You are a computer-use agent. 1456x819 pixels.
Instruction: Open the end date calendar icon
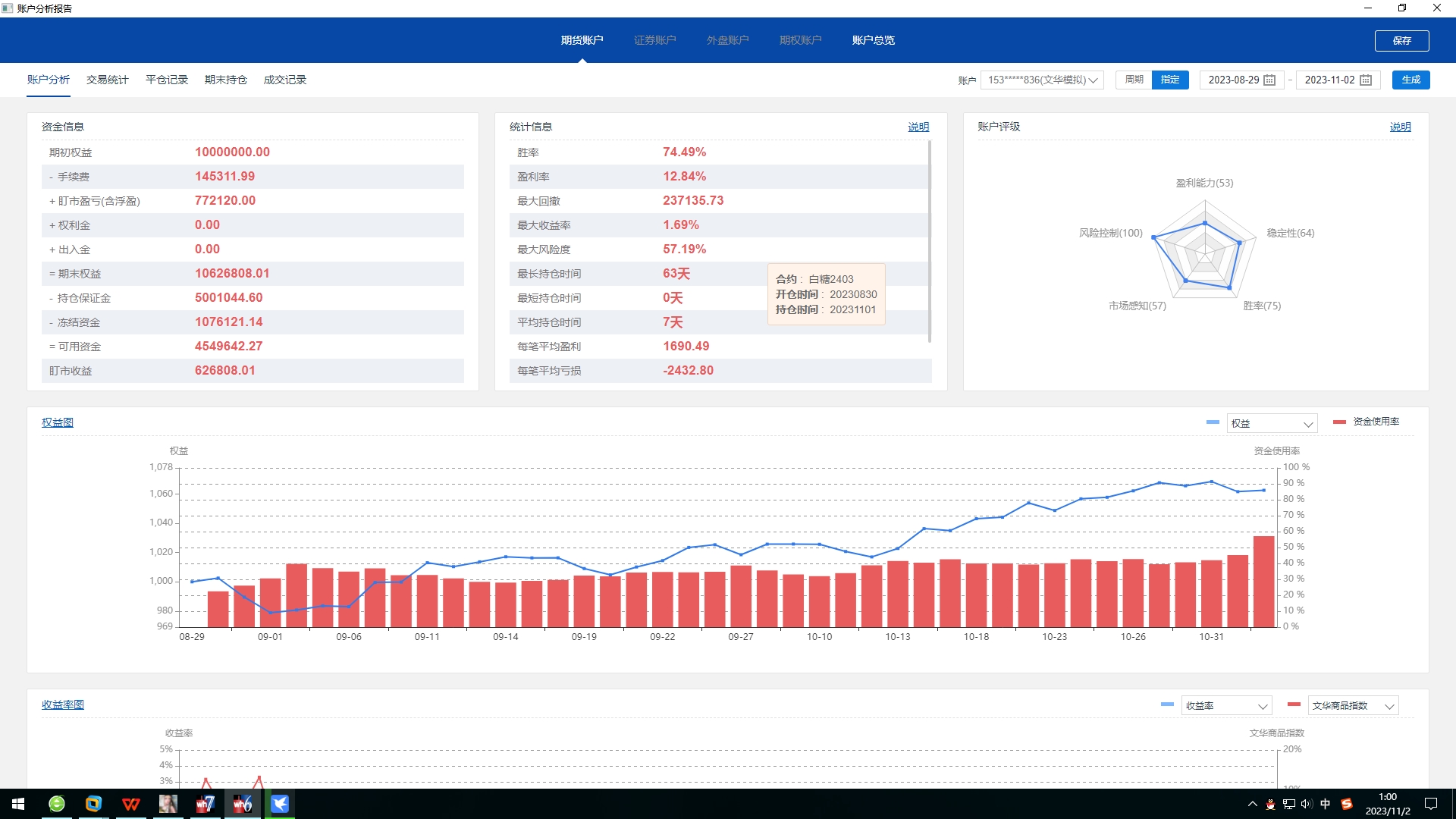pyautogui.click(x=1366, y=80)
